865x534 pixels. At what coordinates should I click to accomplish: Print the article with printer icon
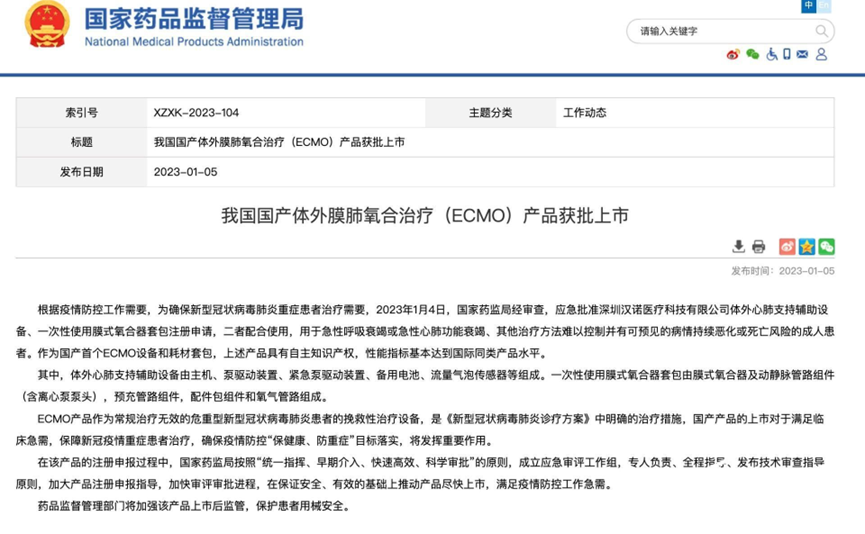coord(758,246)
